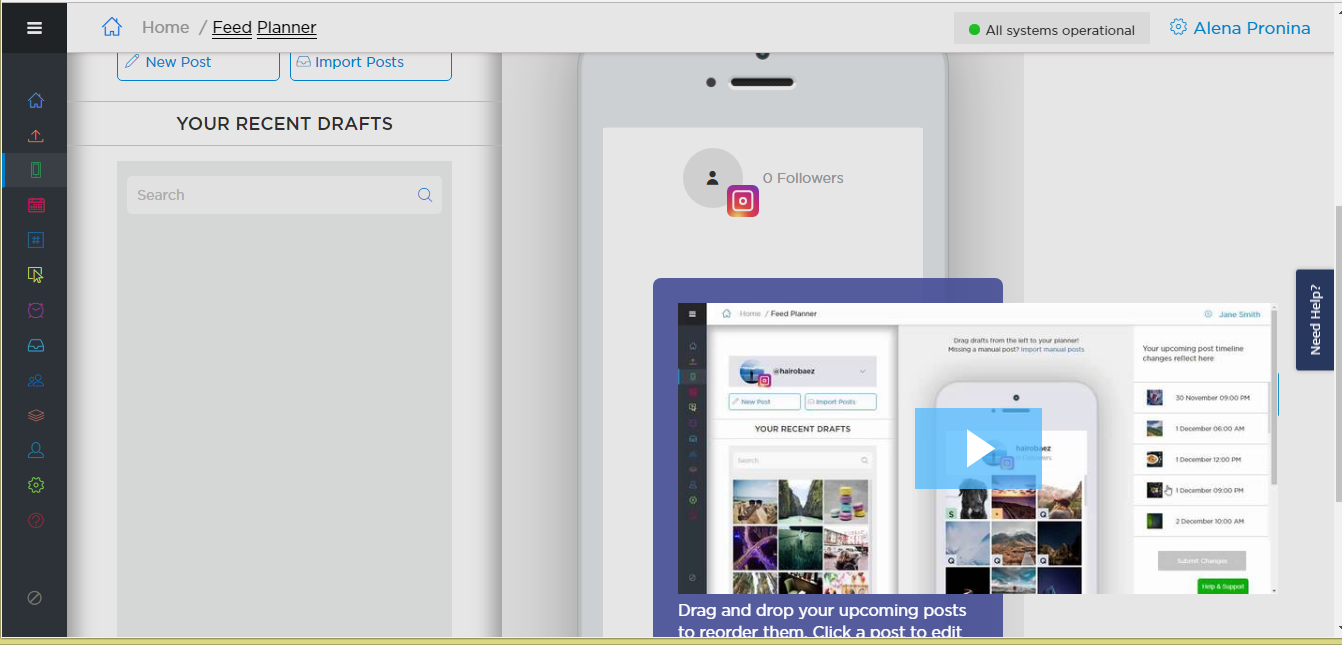The image size is (1342, 645).
Task: Open the orange upload icon in the sidebar
Action: tap(36, 136)
